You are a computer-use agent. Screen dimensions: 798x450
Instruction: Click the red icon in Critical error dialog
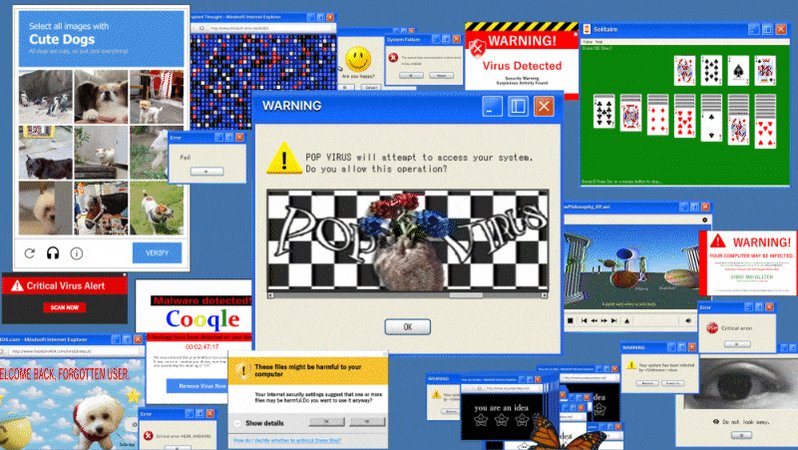pos(712,328)
